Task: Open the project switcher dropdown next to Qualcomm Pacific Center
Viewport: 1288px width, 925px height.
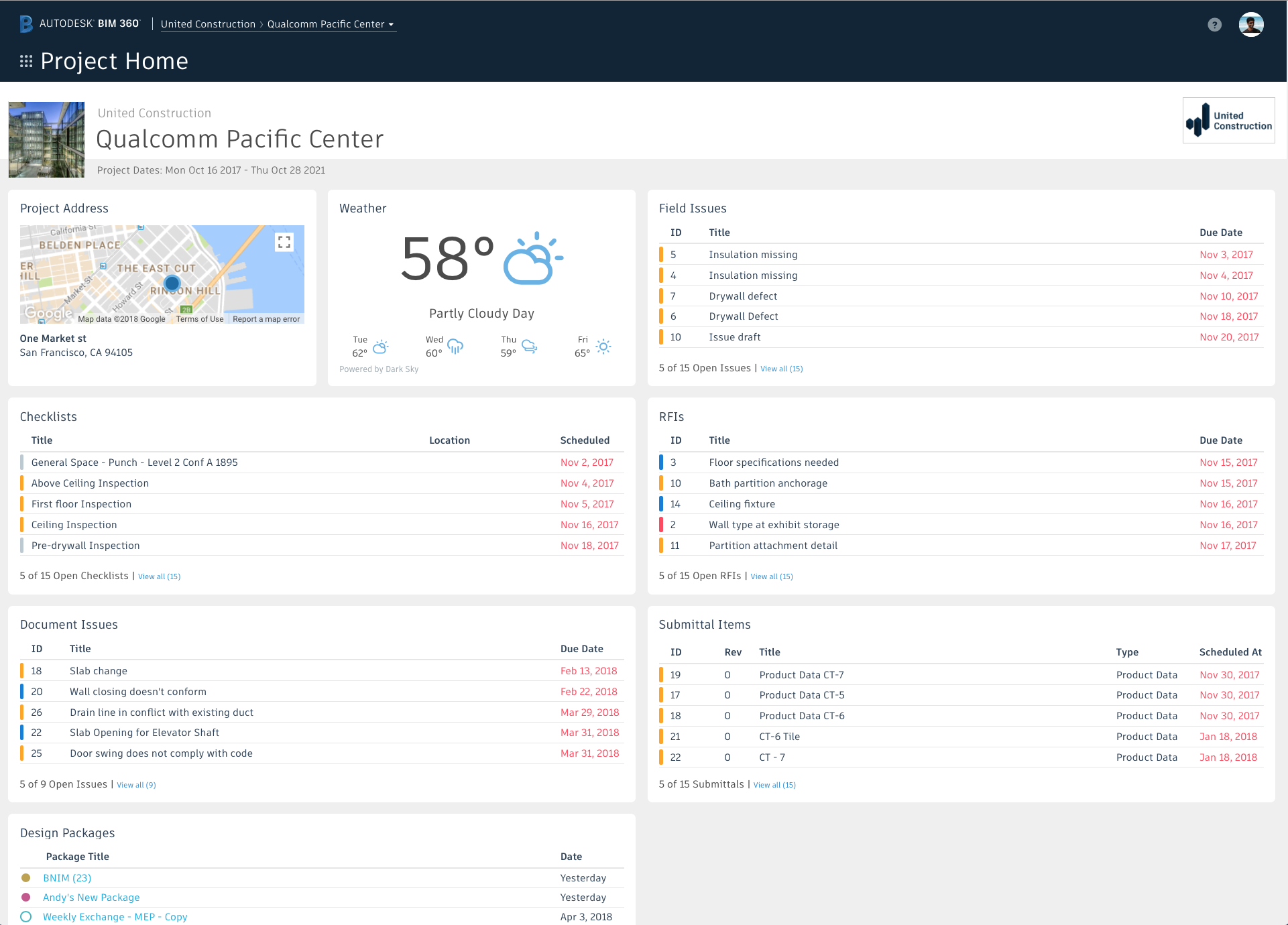Action: (392, 24)
